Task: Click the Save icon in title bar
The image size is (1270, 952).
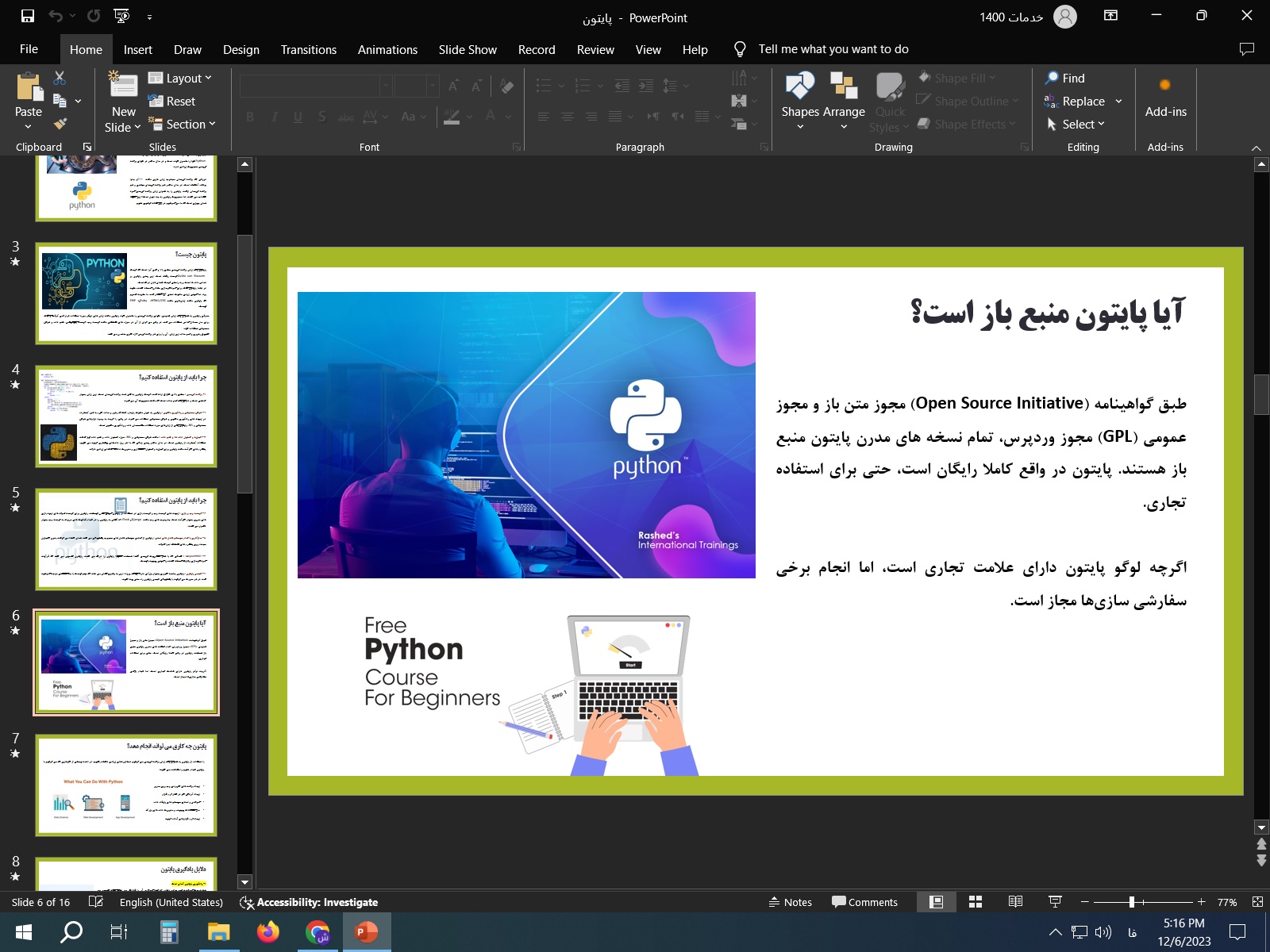Action: [28, 16]
